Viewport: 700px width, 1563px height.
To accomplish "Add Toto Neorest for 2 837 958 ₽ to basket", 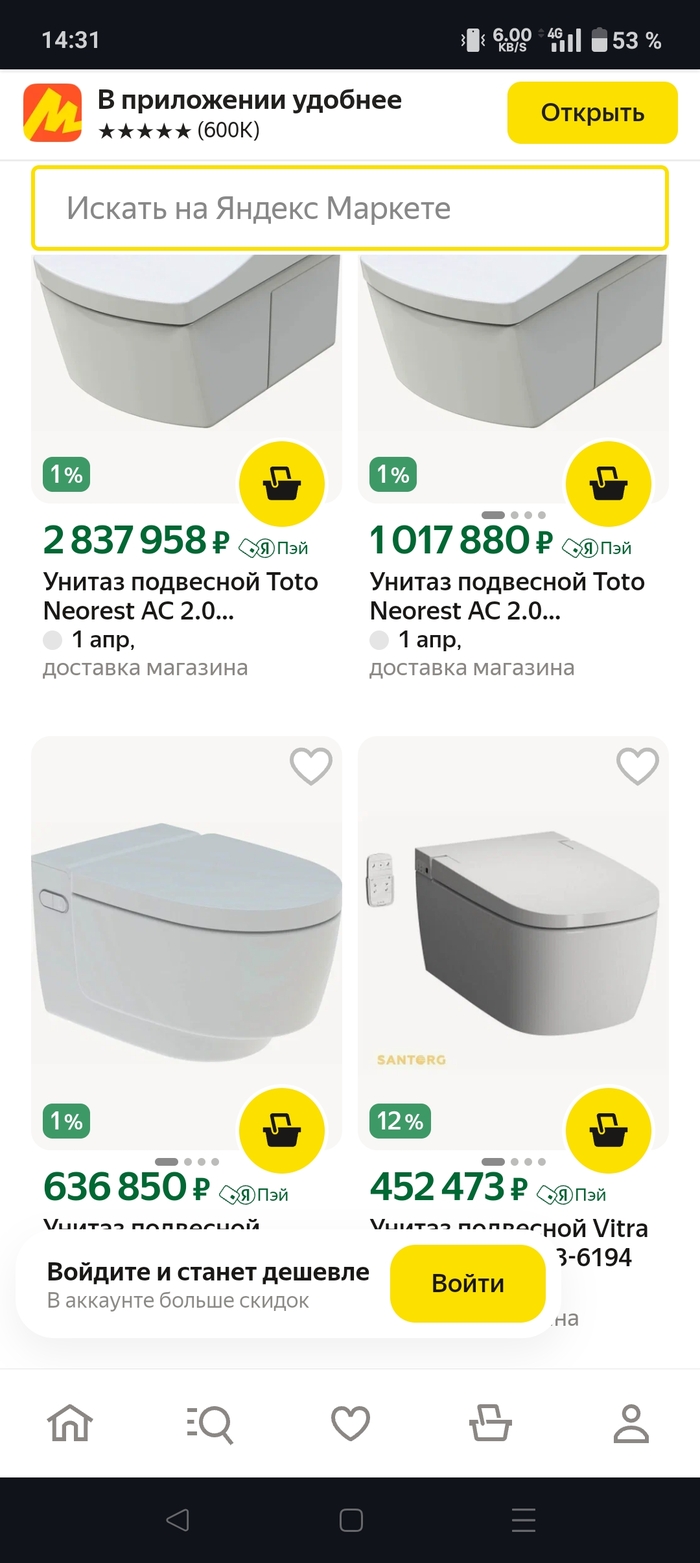I will tap(281, 482).
